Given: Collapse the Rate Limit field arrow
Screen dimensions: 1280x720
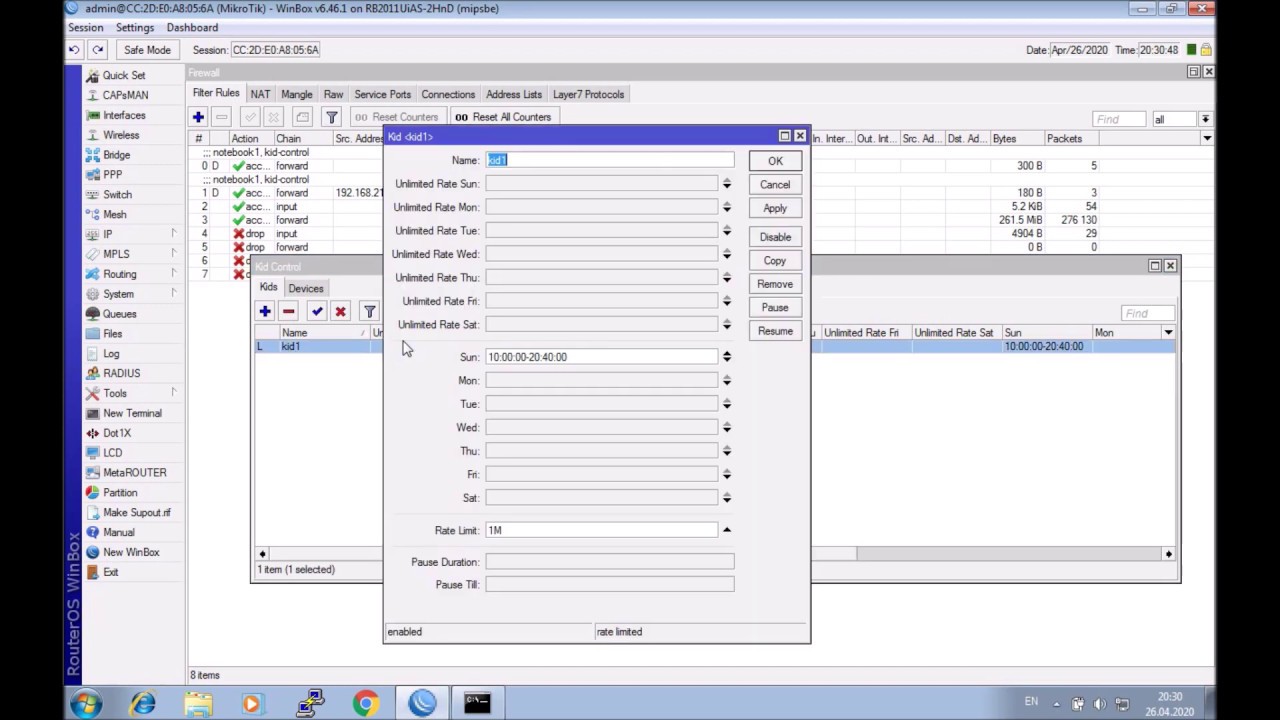Looking at the screenshot, I should point(727,530).
